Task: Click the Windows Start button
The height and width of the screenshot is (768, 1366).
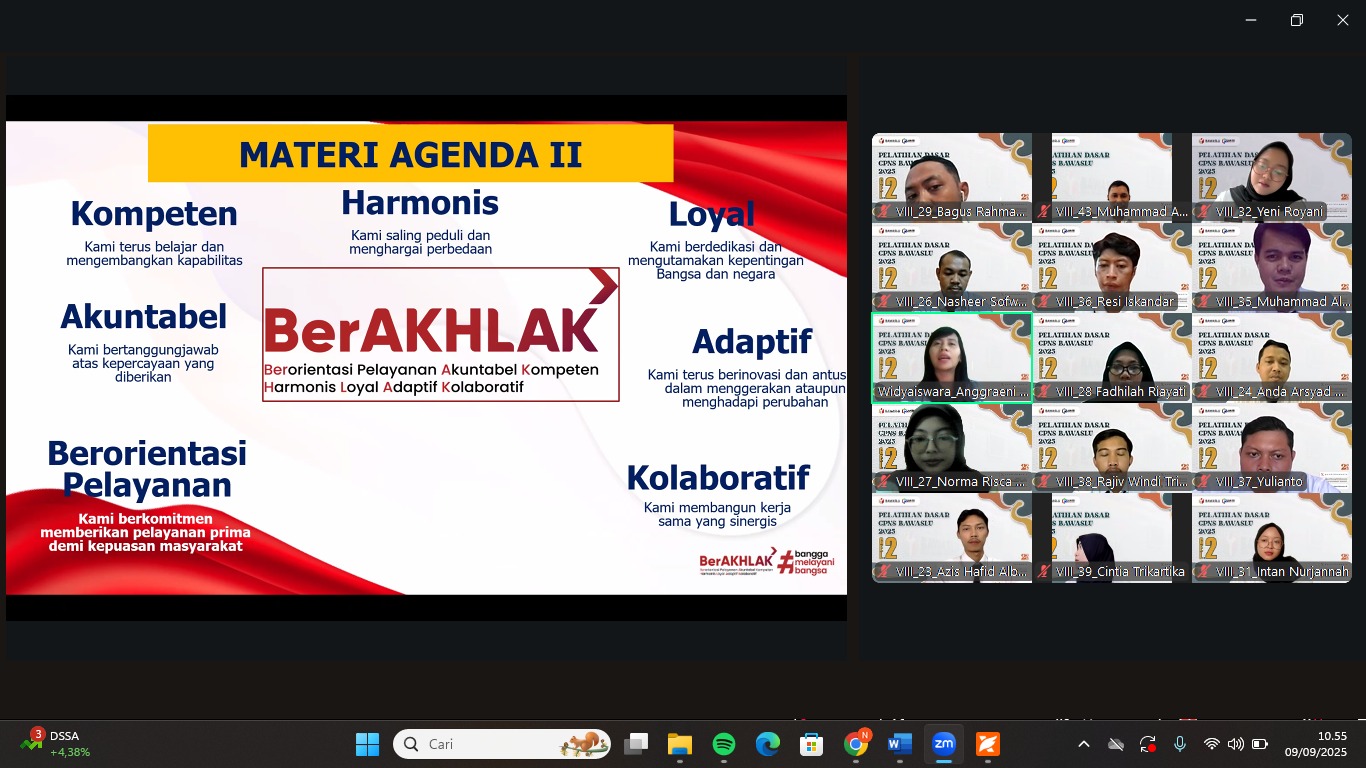Action: (x=367, y=744)
